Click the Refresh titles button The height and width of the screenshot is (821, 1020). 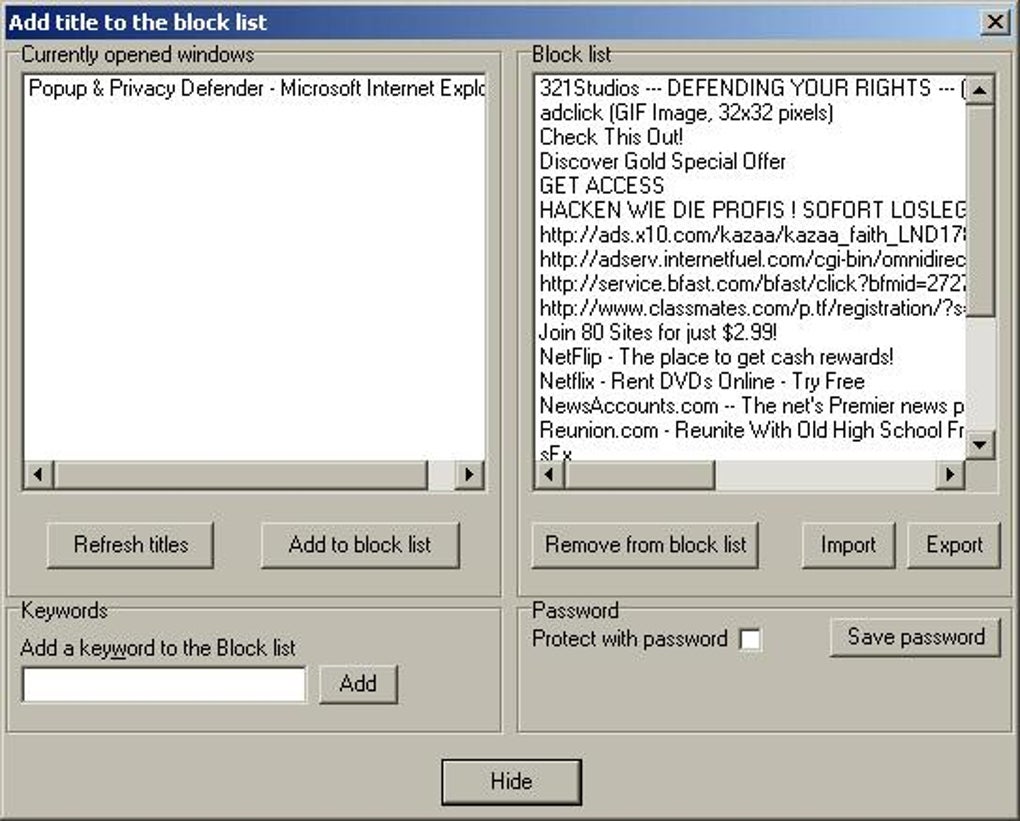tap(130, 545)
